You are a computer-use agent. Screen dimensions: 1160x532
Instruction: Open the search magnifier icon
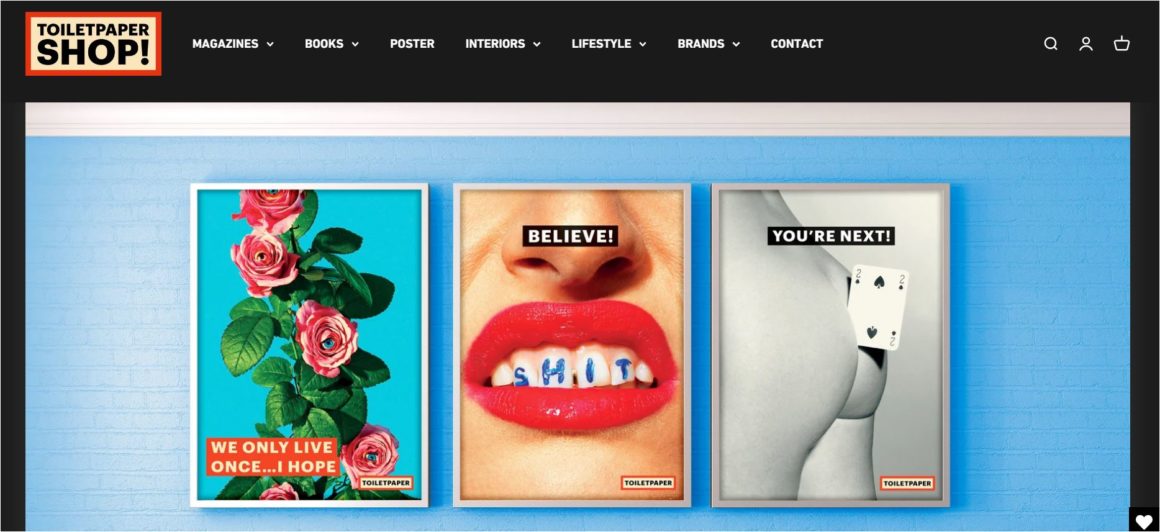1051,44
